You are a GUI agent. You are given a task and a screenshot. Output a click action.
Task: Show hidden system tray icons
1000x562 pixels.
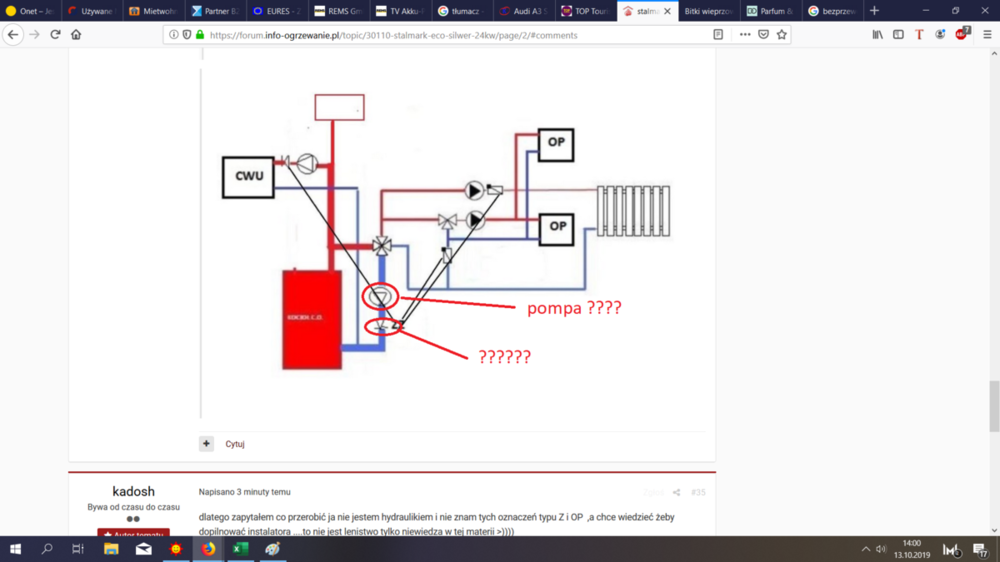(x=866, y=549)
